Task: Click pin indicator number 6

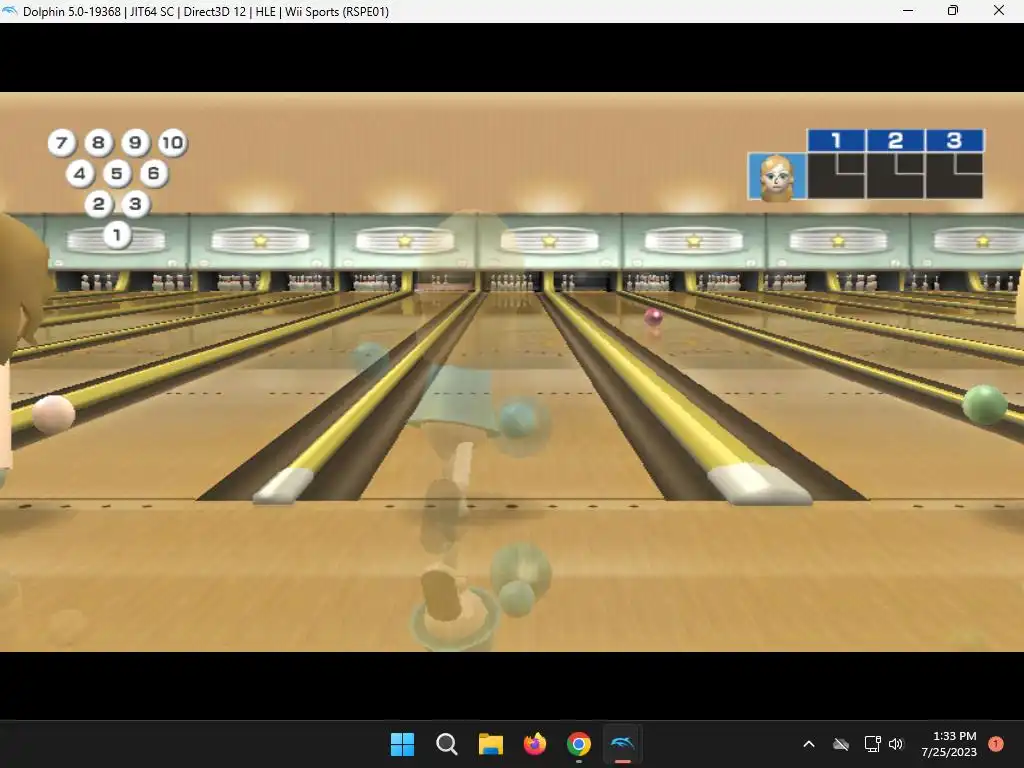Action: [153, 173]
